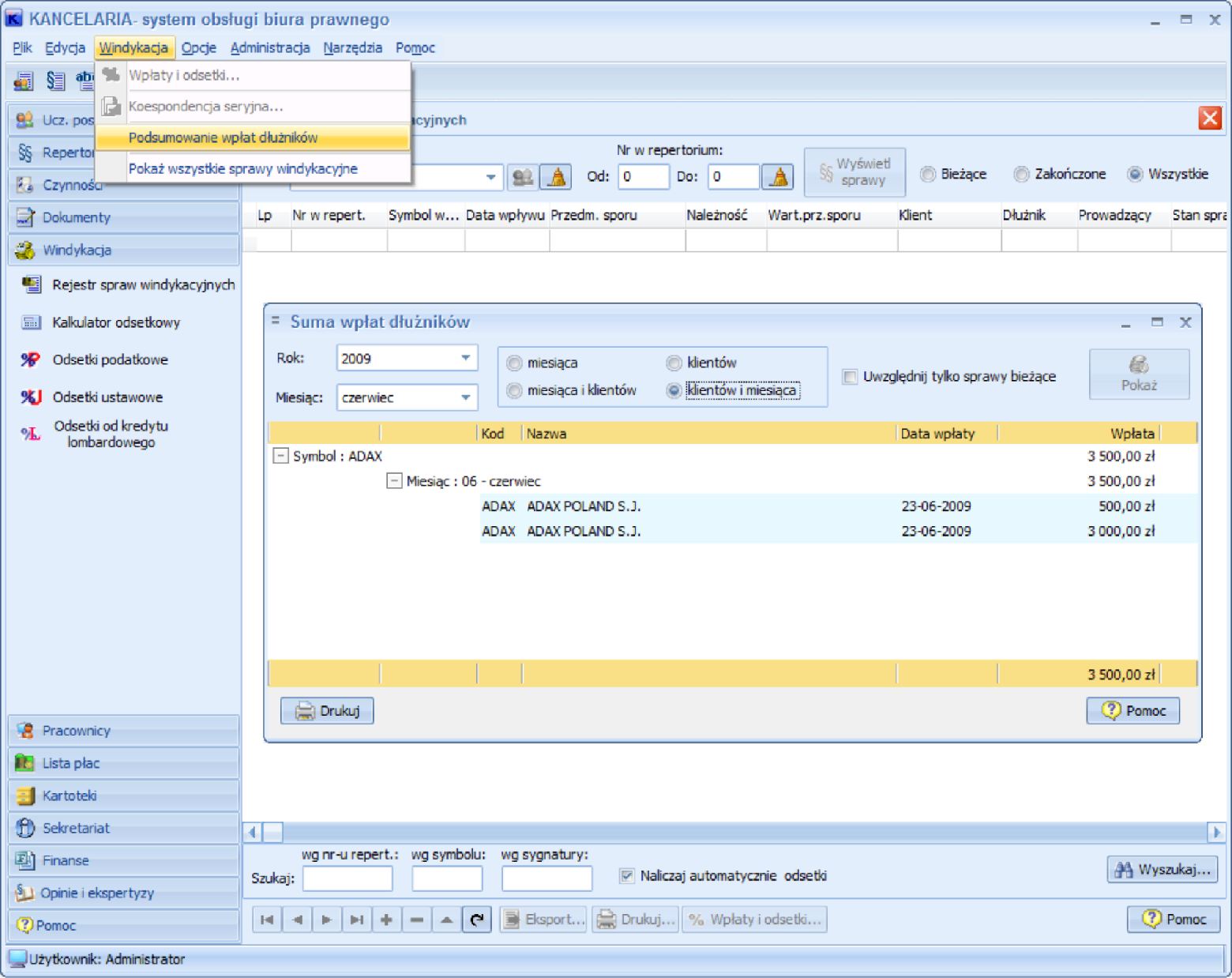Select the klientów radio option

pyautogui.click(x=674, y=363)
